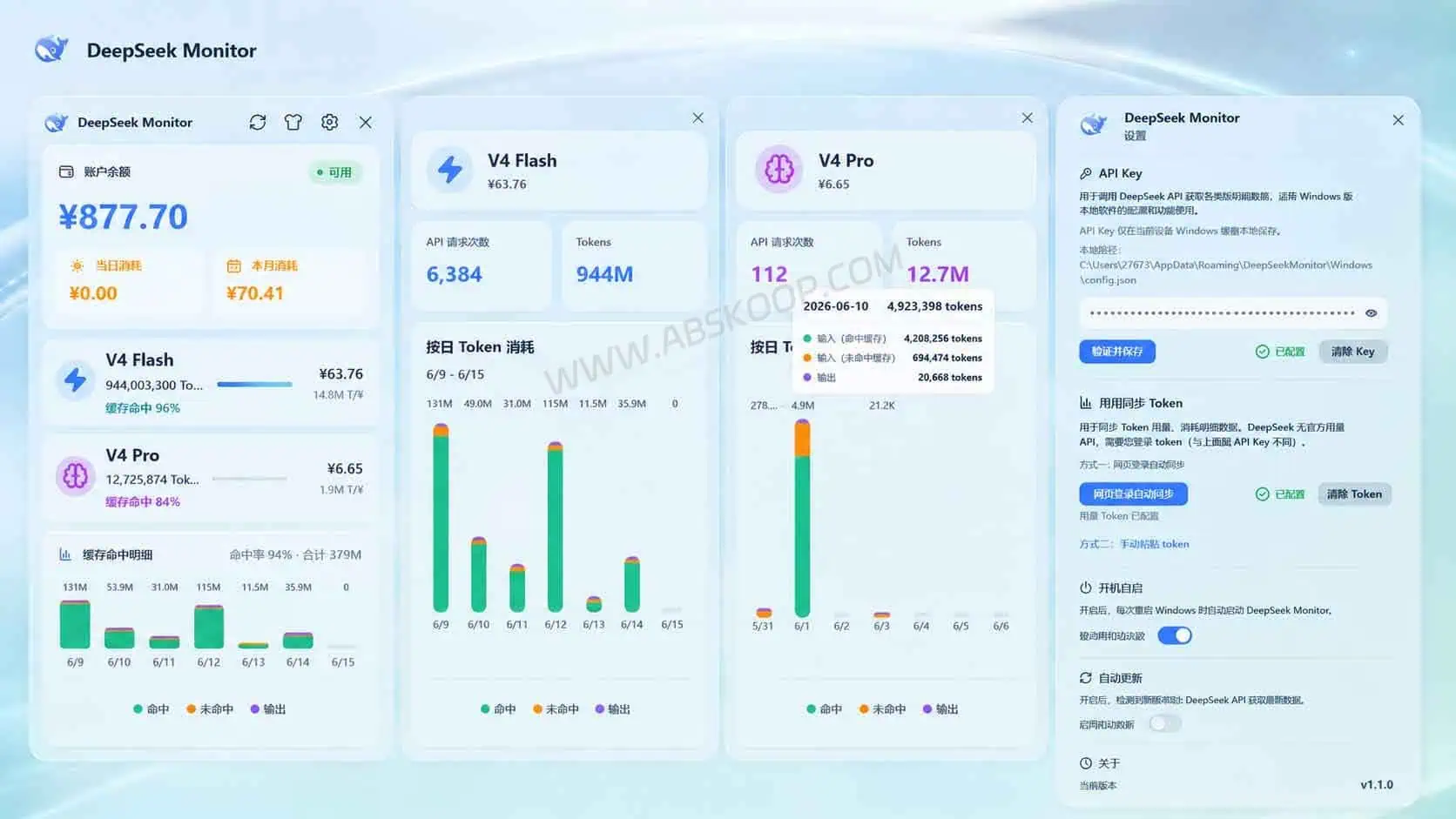Image resolution: width=1456 pixels, height=819 pixels.
Task: Click the 6/12 bar in V4 Flash chart
Action: coord(555,527)
